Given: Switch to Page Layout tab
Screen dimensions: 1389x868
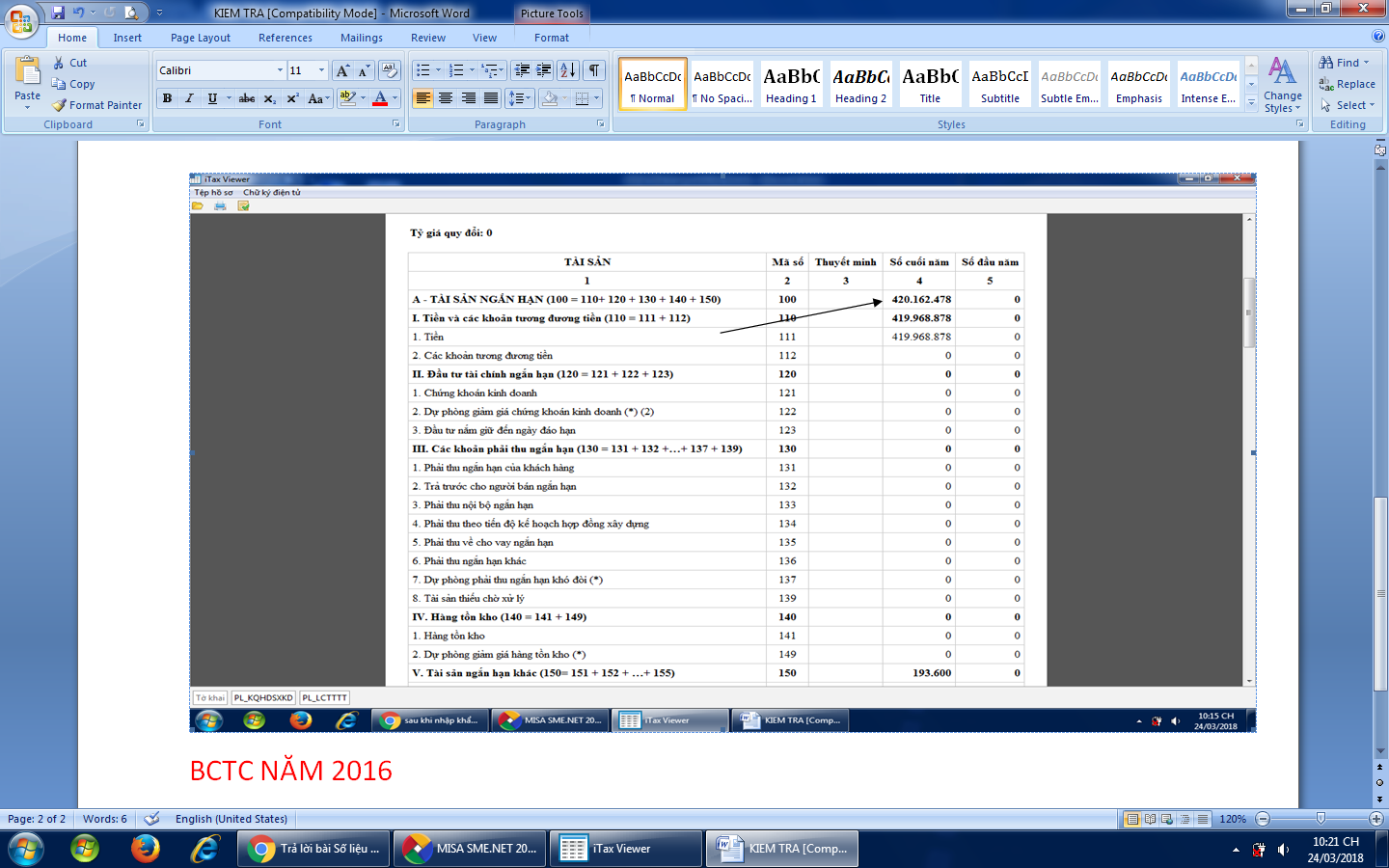Looking at the screenshot, I should click(201, 38).
